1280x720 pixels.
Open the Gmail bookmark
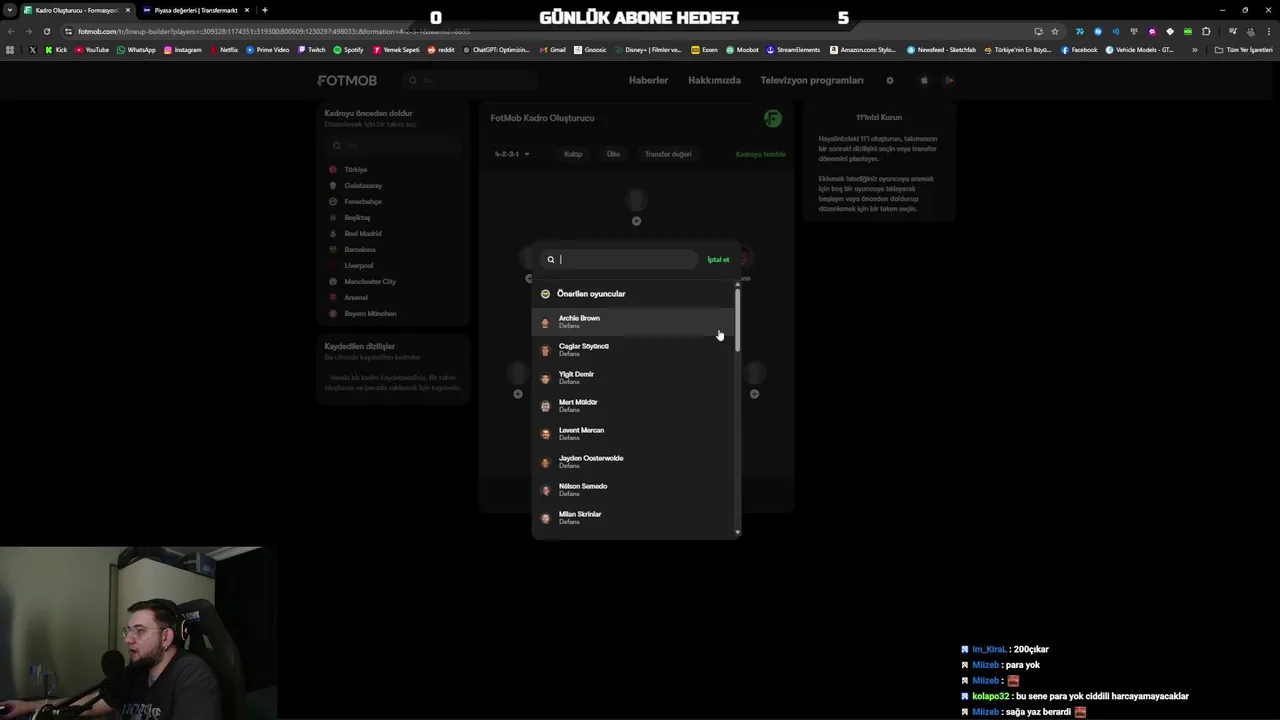(x=553, y=49)
